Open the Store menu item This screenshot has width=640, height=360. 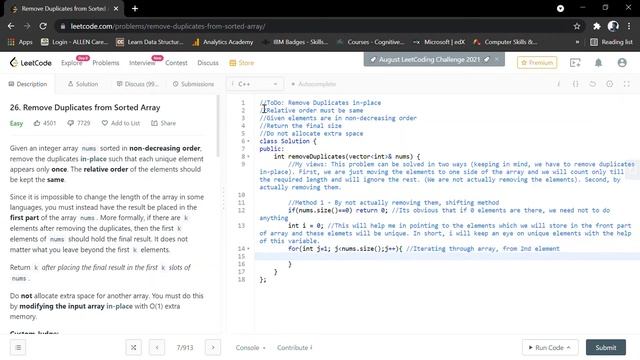242,63
